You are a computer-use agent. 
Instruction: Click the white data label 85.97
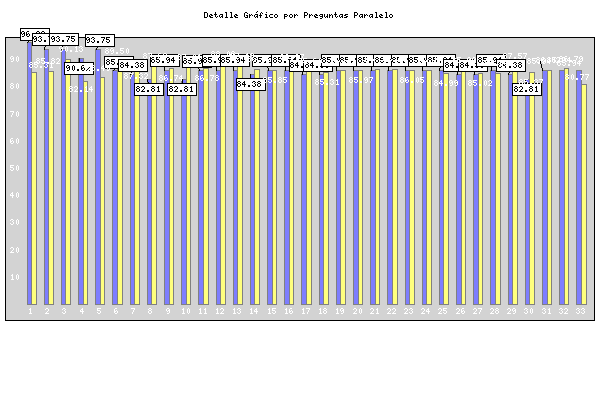(x=361, y=80)
